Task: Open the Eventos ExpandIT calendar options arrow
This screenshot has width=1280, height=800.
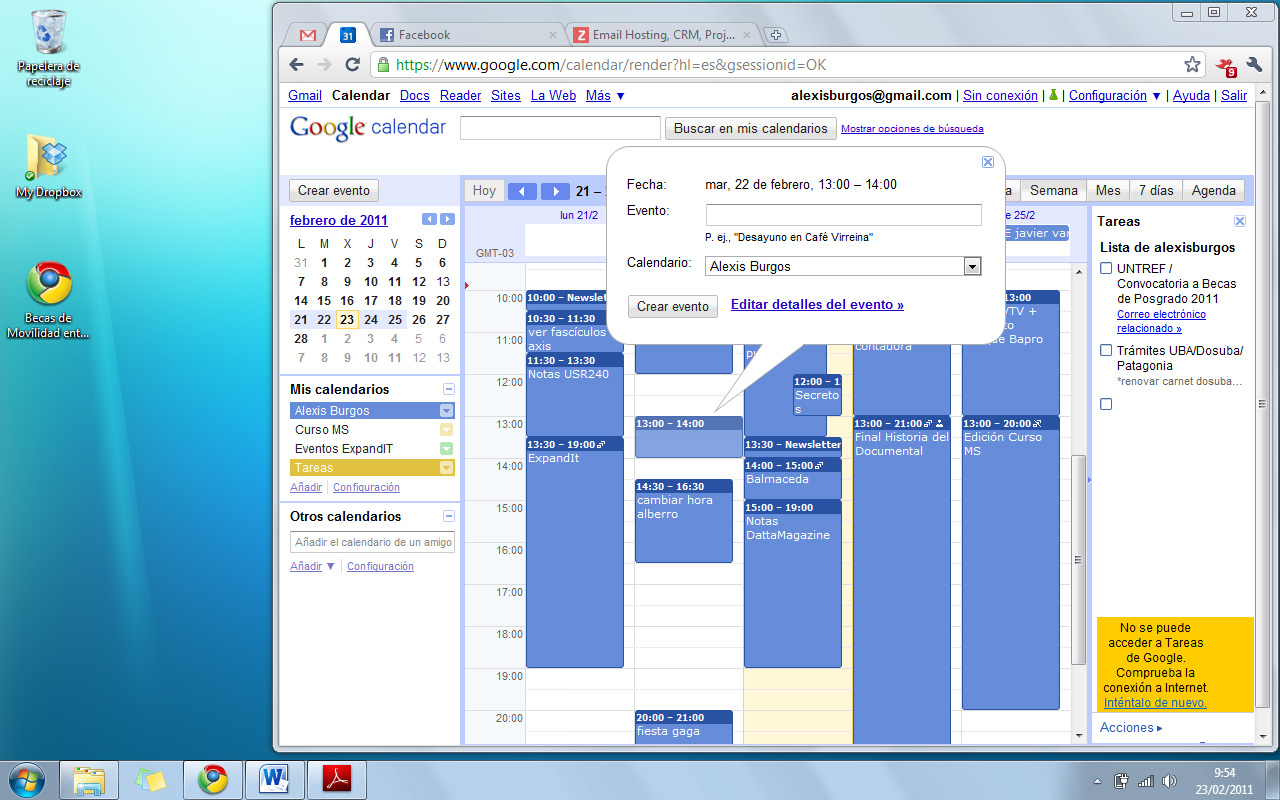Action: click(447, 449)
